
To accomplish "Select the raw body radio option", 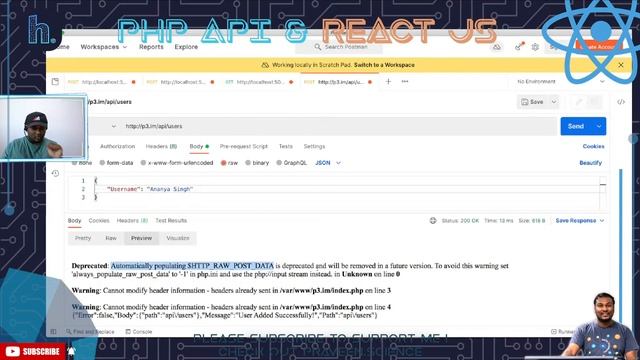I will (x=229, y=163).
